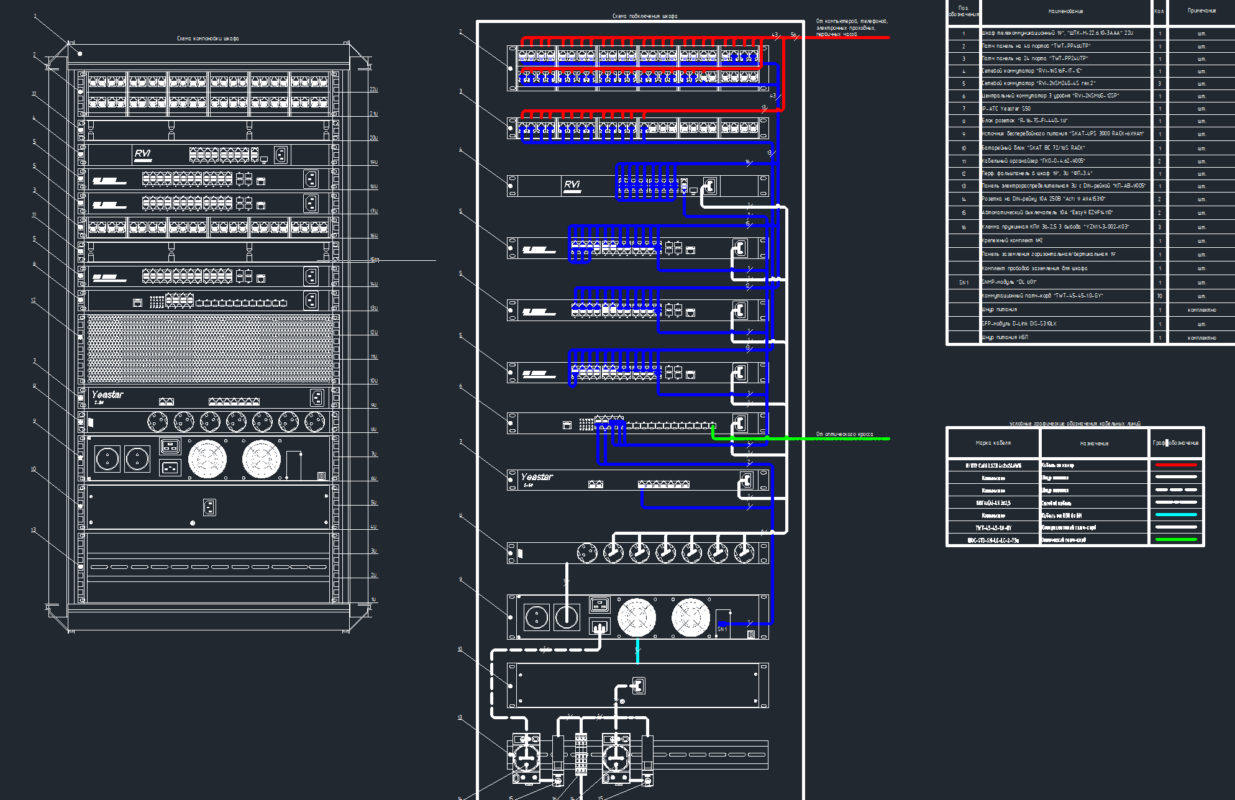Screen dimensions: 1235x800
Task: Select the RVi logo in the rack layout
Action: (143, 154)
